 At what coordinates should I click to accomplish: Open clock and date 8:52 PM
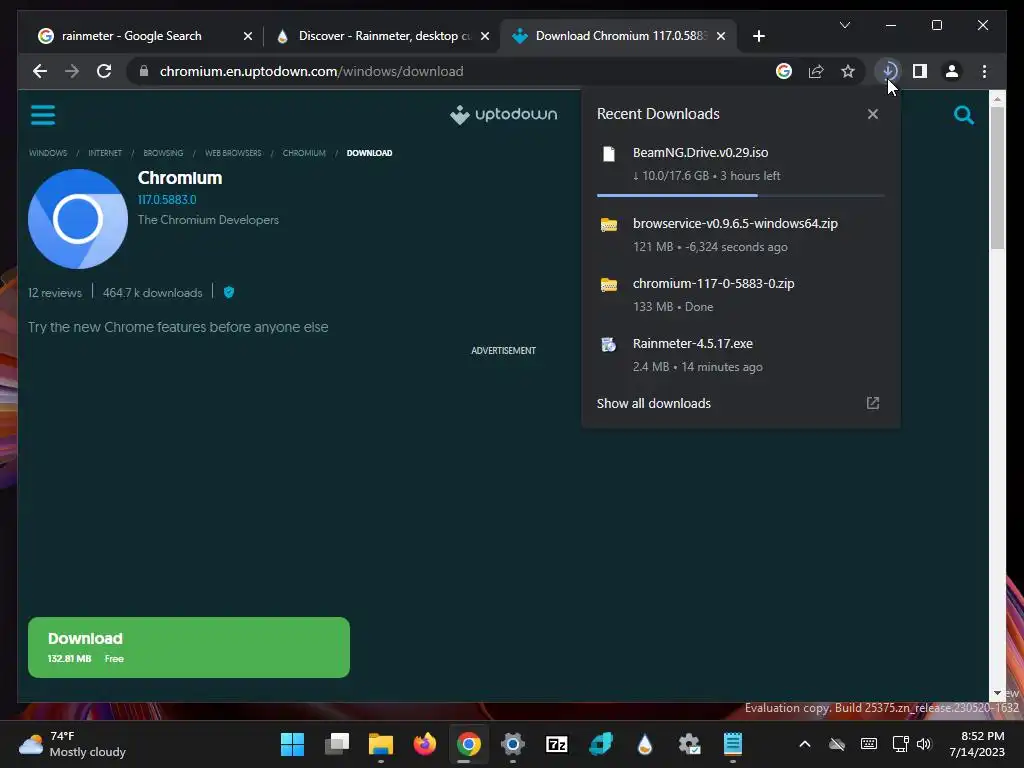click(x=976, y=744)
